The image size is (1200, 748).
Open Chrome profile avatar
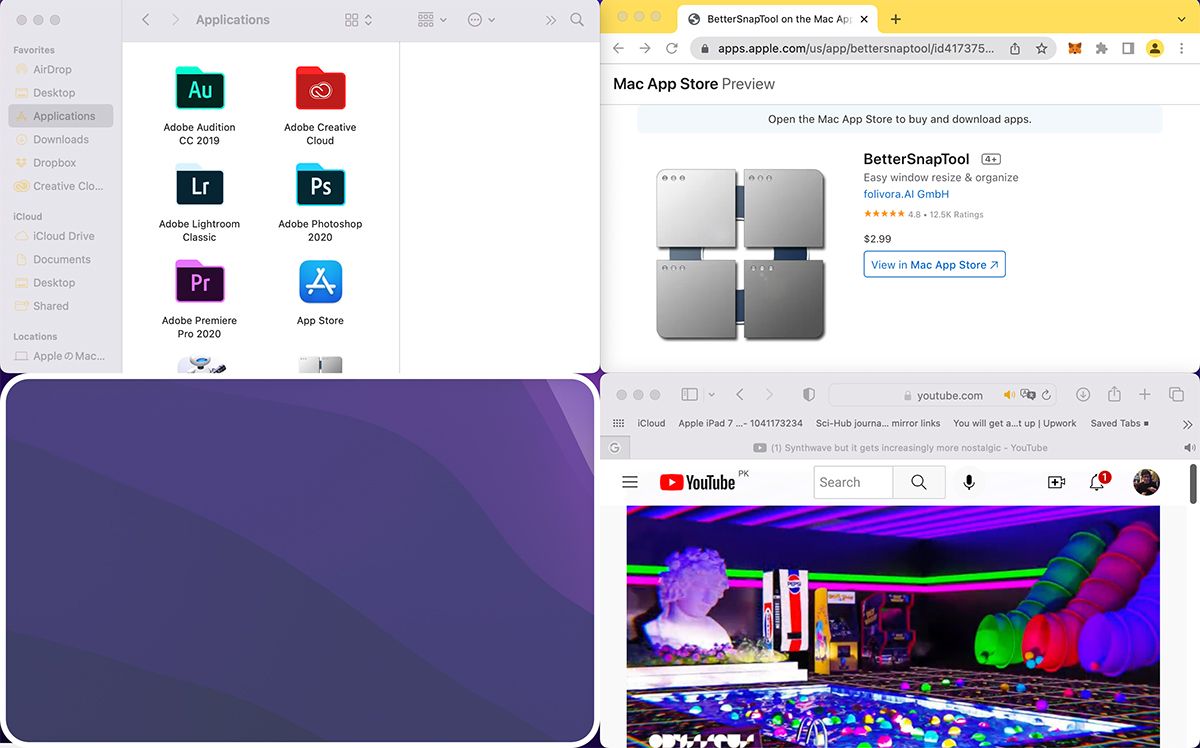[x=1155, y=48]
